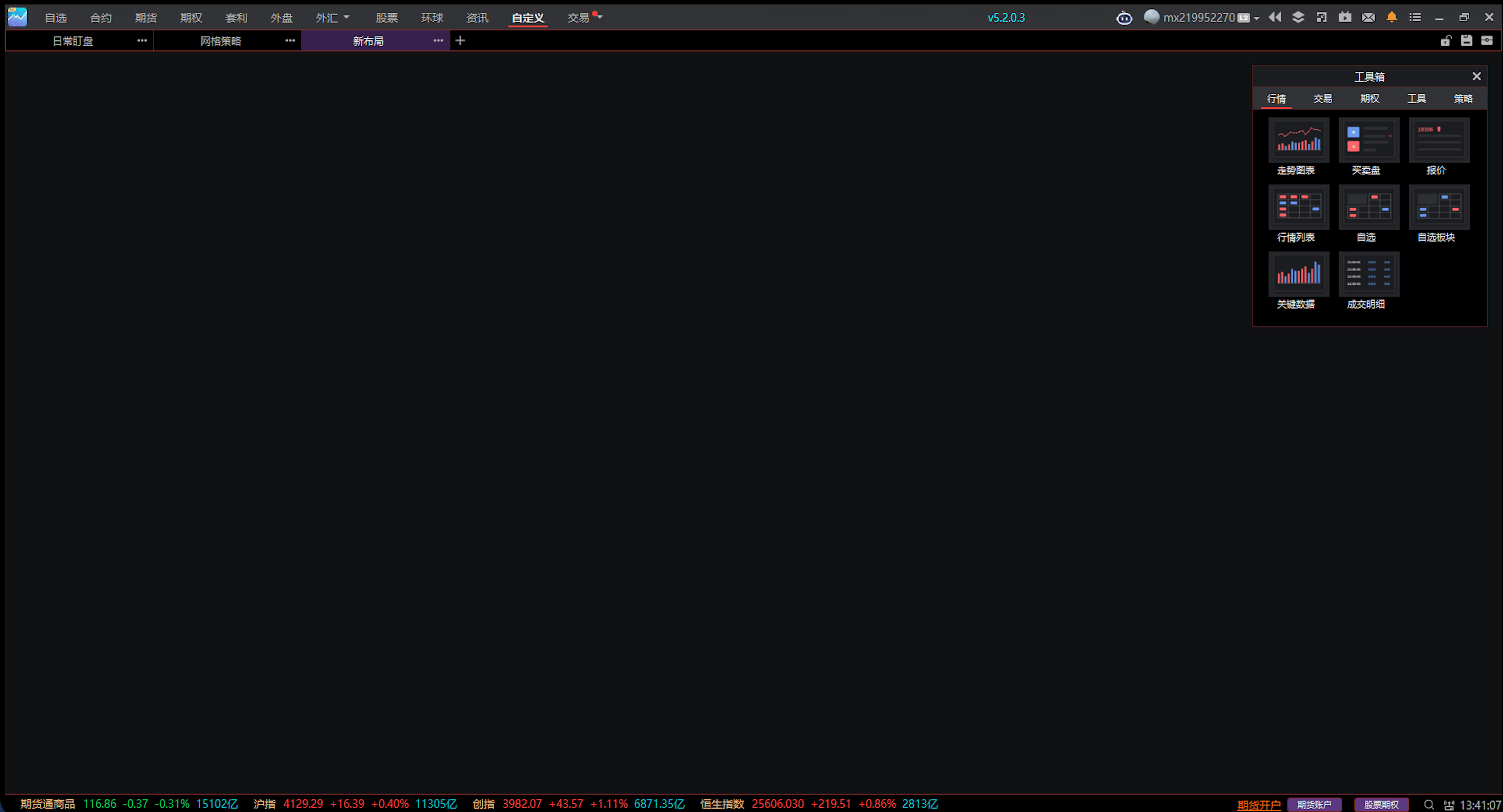Click the double left arrow collapse icon
Image resolution: width=1503 pixels, height=812 pixels.
click(x=1275, y=17)
